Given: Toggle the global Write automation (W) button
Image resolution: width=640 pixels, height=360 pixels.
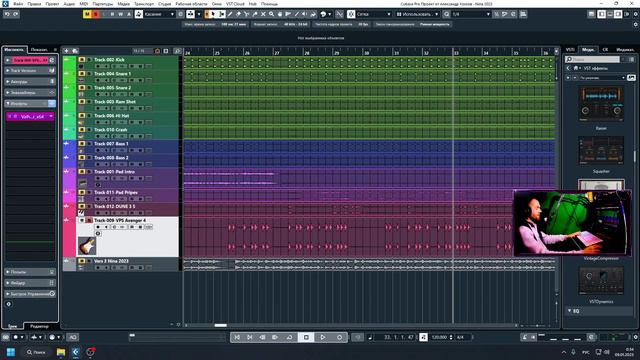Looking at the screenshot, I should (x=121, y=14).
